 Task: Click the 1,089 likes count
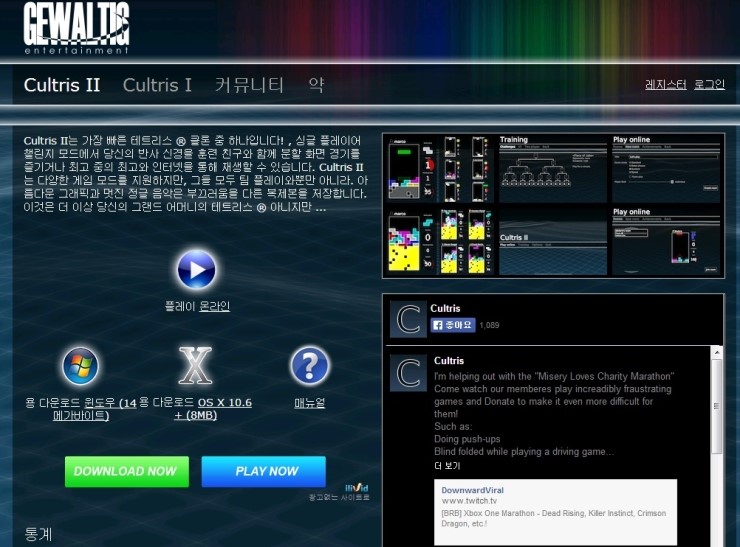[489, 325]
